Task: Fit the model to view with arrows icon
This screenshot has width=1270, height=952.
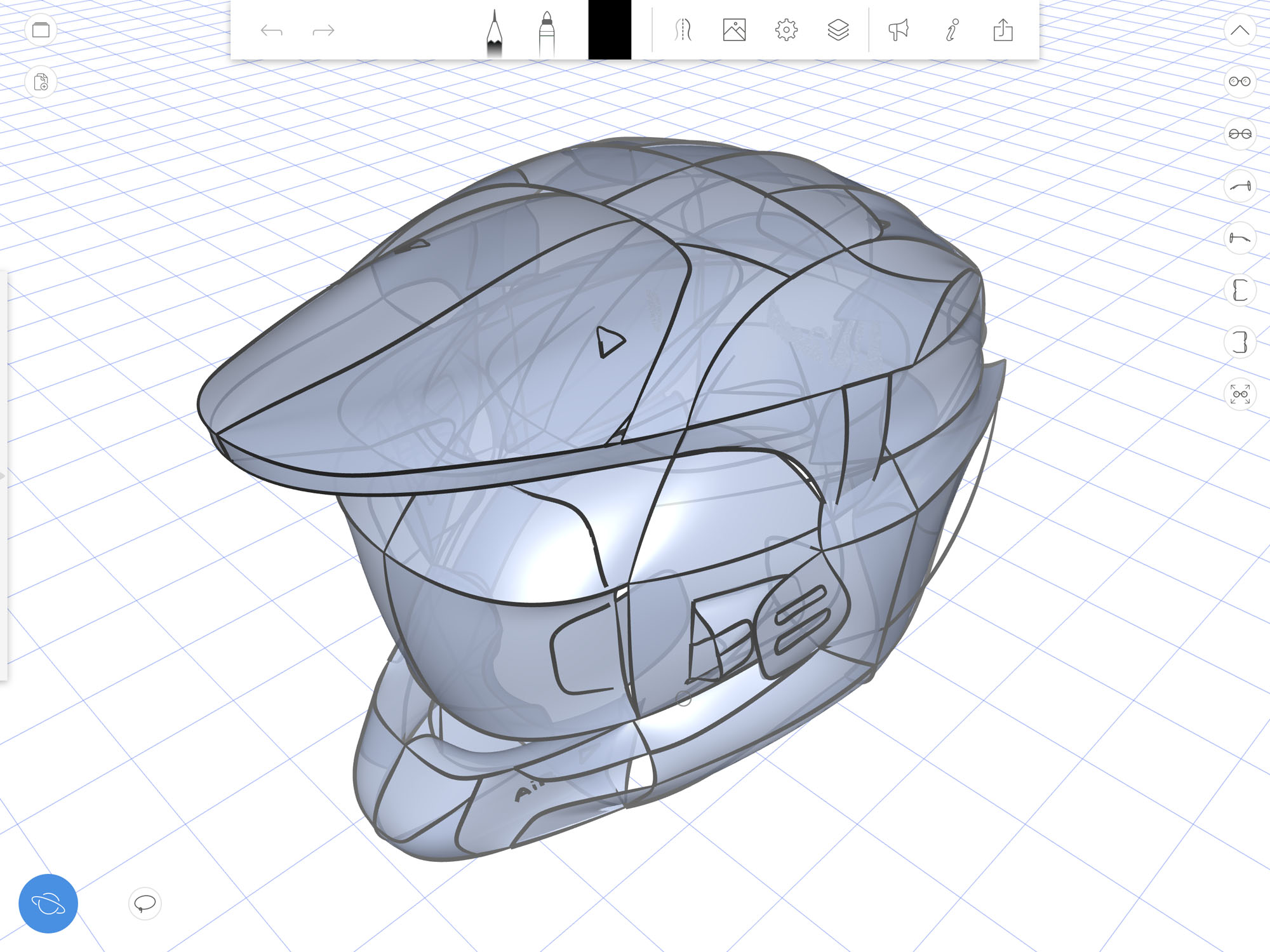Action: coord(1240,394)
